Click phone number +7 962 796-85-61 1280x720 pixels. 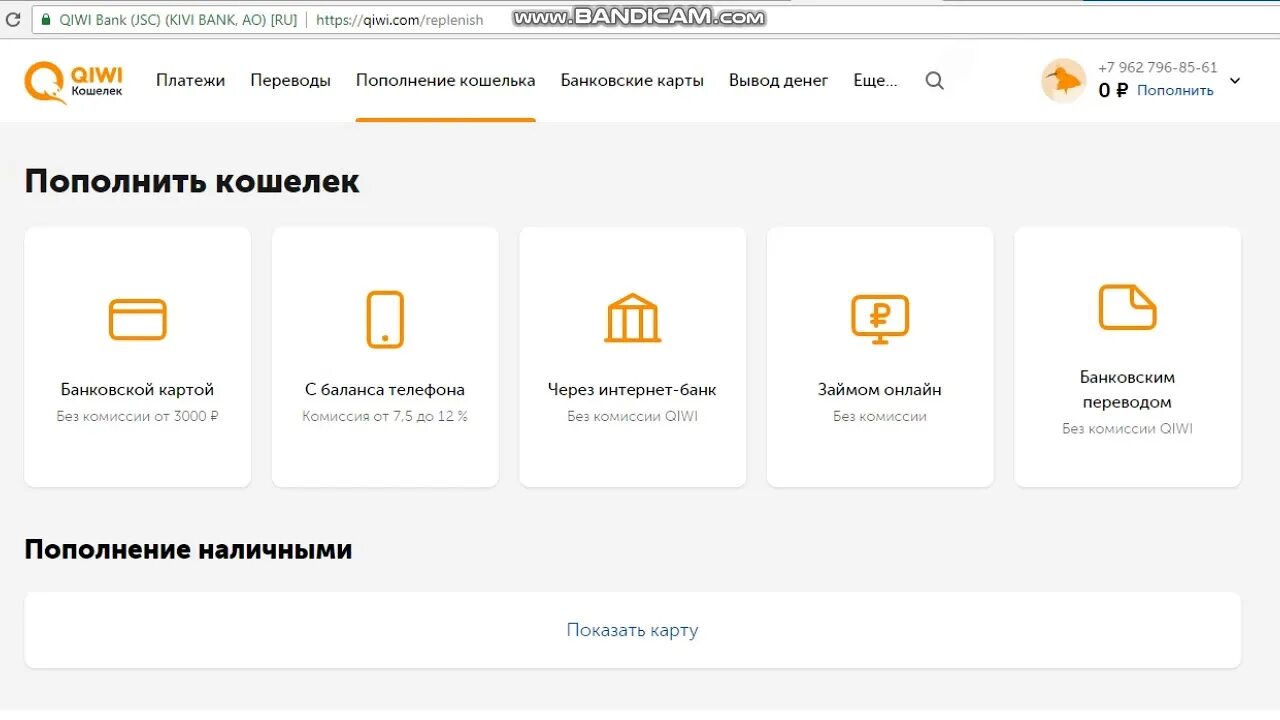[x=1158, y=68]
